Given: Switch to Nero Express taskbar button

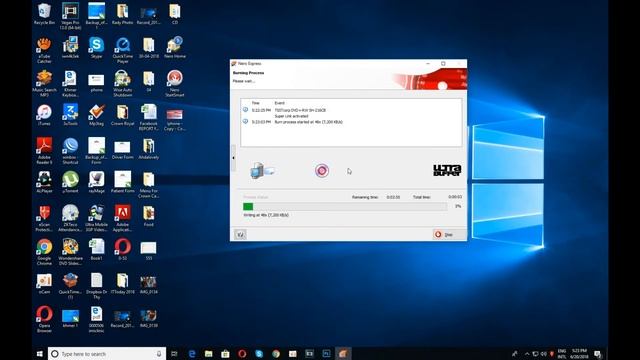Looking at the screenshot, I should point(343,354).
